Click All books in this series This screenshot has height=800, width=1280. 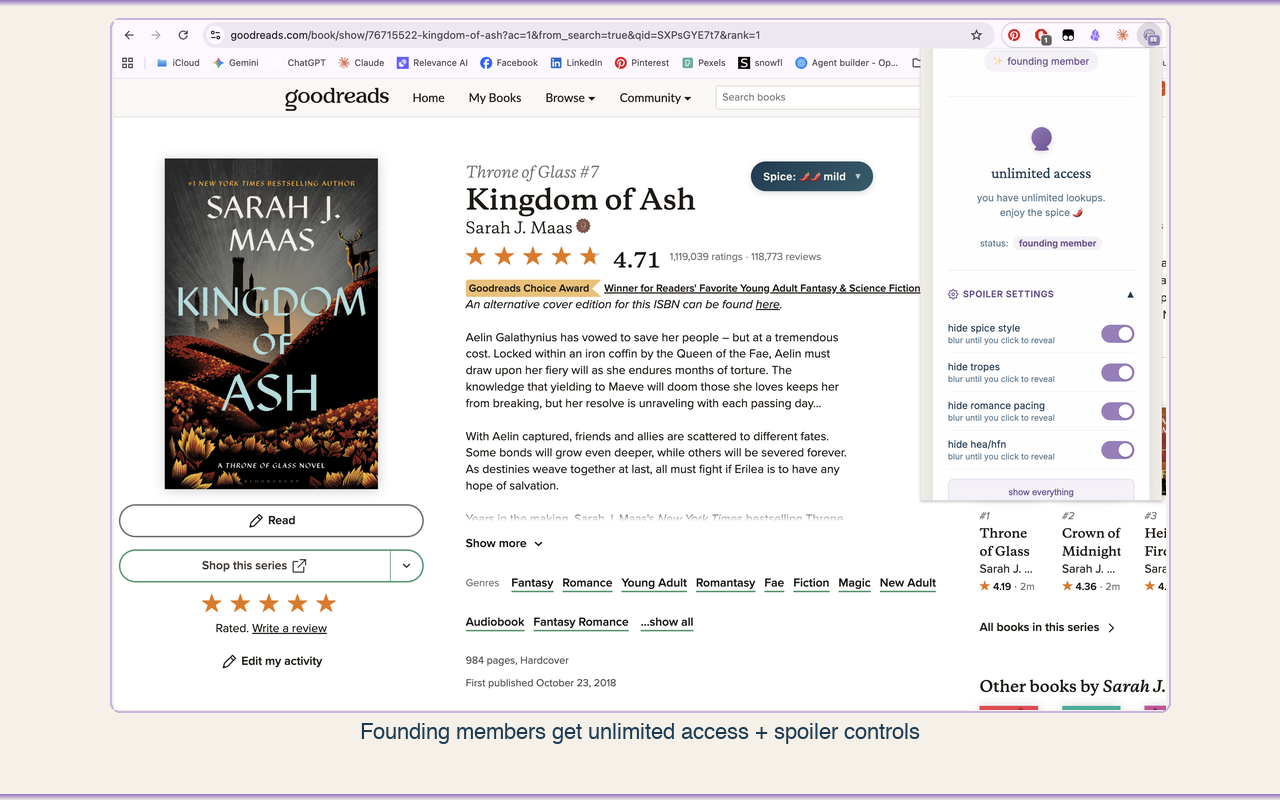click(x=1047, y=627)
